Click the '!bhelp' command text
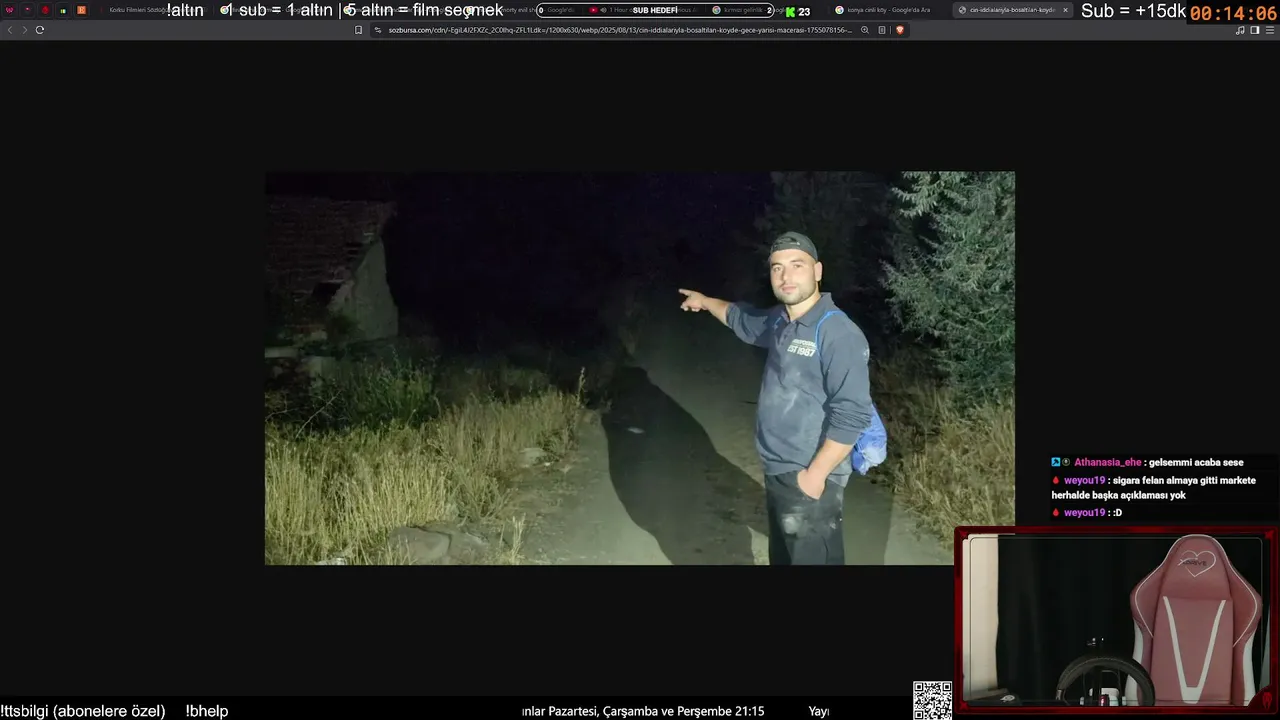1280x720 pixels. coord(207,711)
